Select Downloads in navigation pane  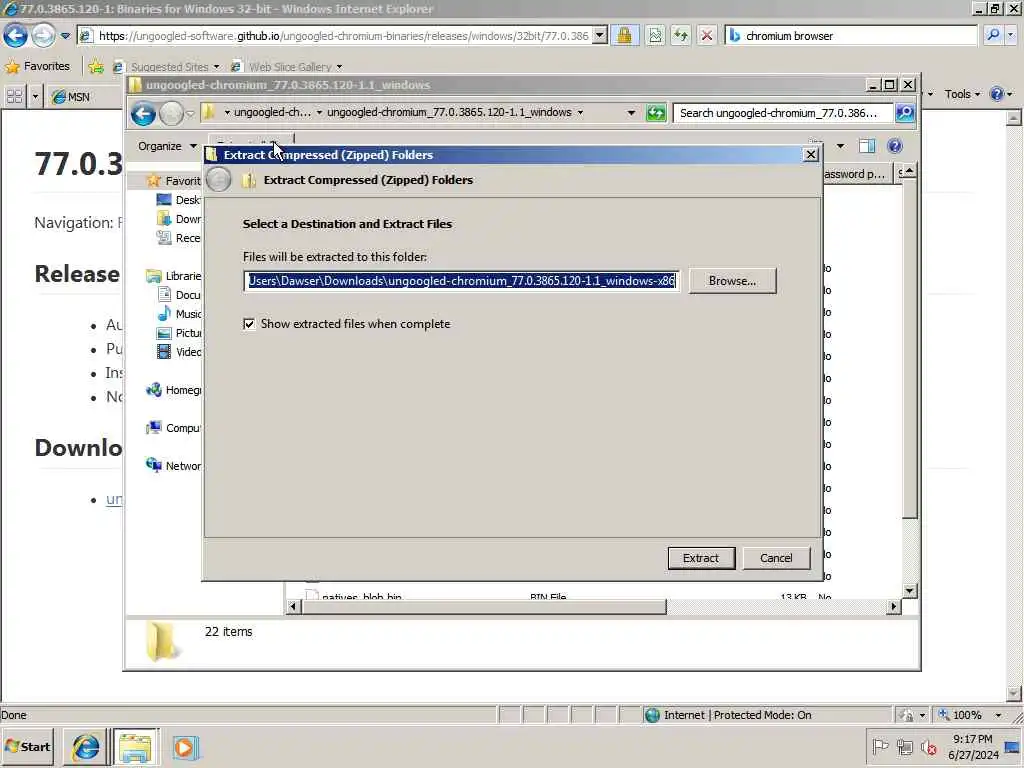coord(178,219)
